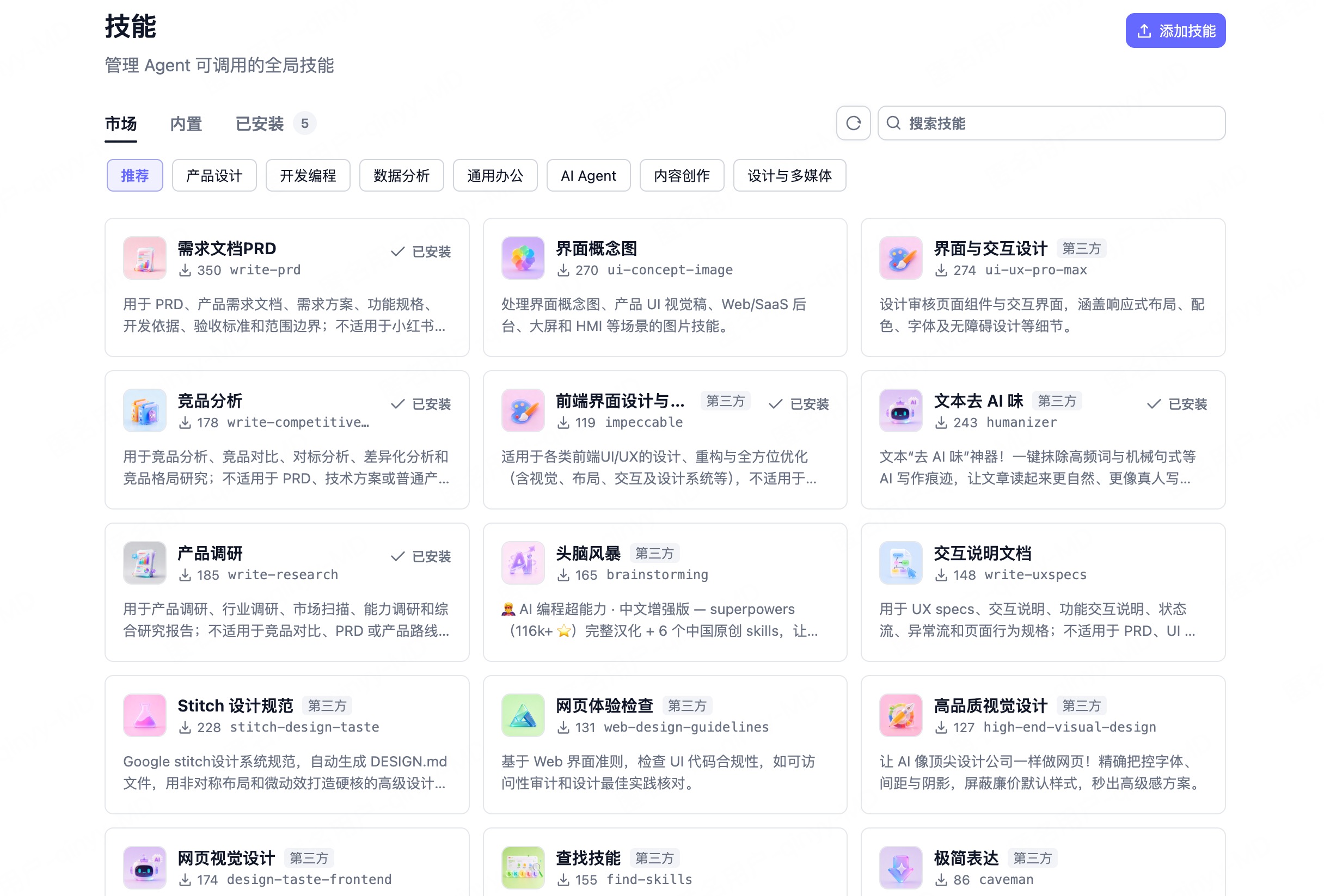Select the 推荐 category filter
Image resolution: width=1324 pixels, height=896 pixels.
[x=134, y=175]
